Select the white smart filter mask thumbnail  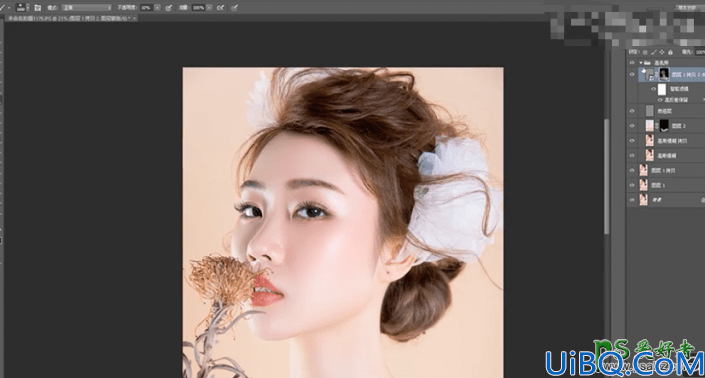click(x=662, y=89)
